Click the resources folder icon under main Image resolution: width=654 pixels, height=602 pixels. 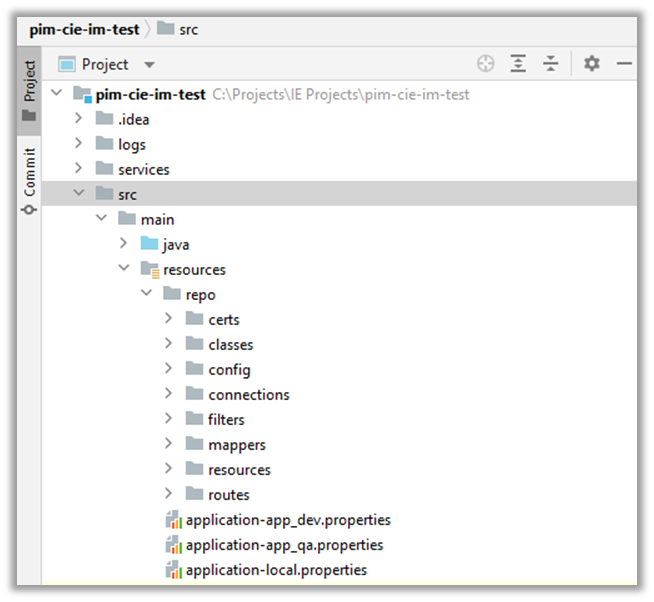[150, 269]
